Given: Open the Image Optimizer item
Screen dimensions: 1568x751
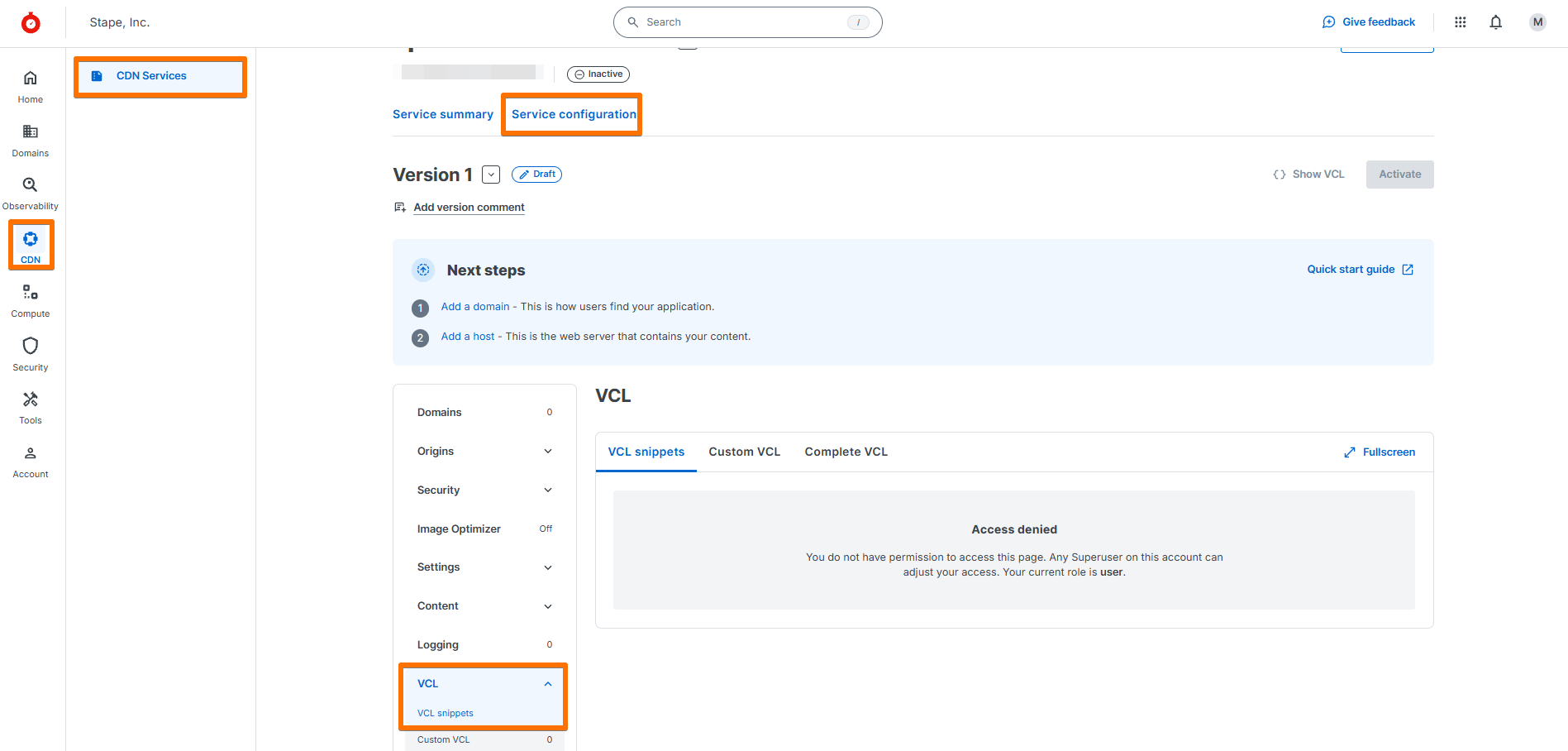Looking at the screenshot, I should 484,529.
